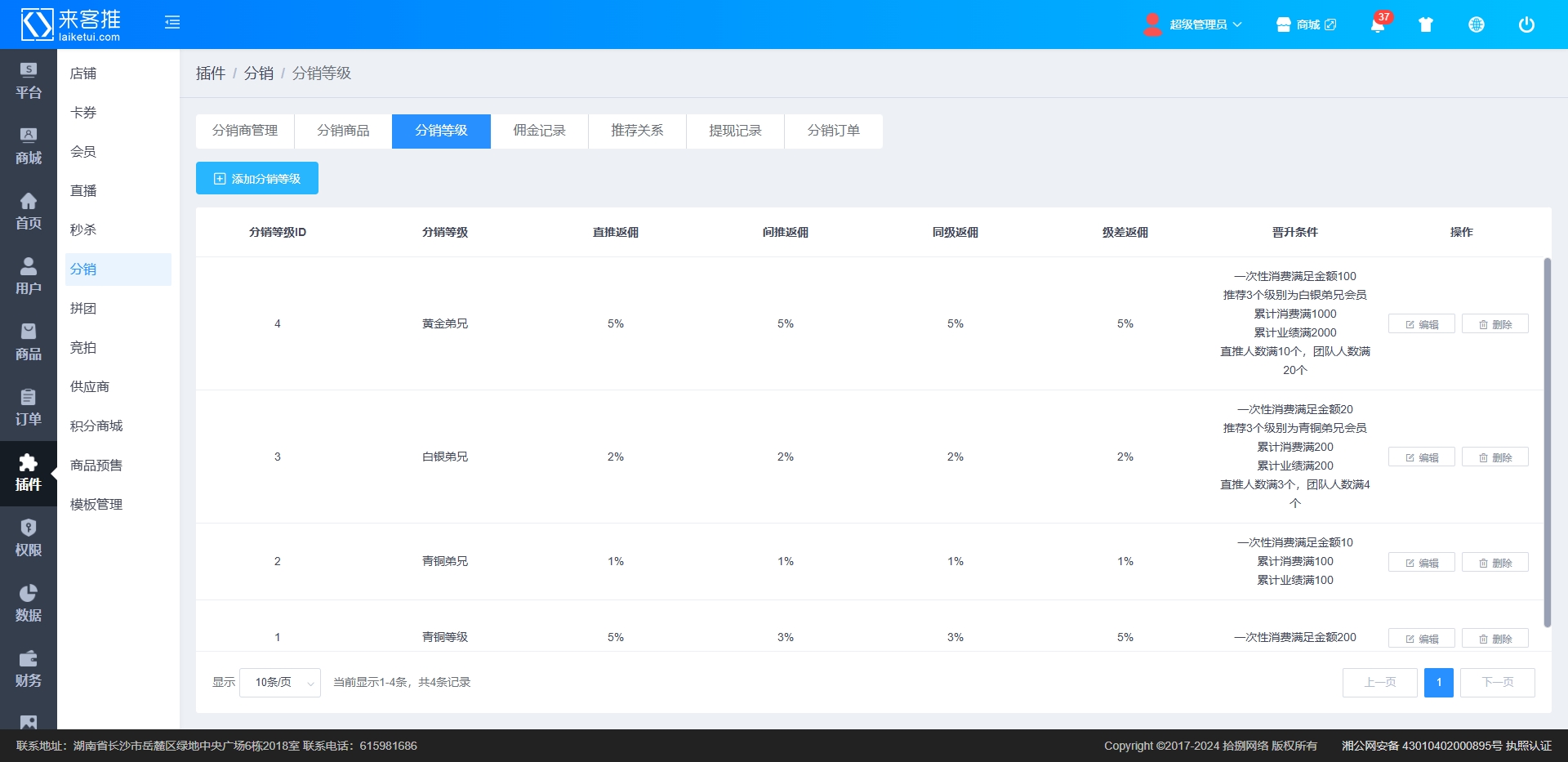This screenshot has width=1568, height=762.
Task: Open the 财务 wallet sidebar icon
Action: click(x=29, y=669)
